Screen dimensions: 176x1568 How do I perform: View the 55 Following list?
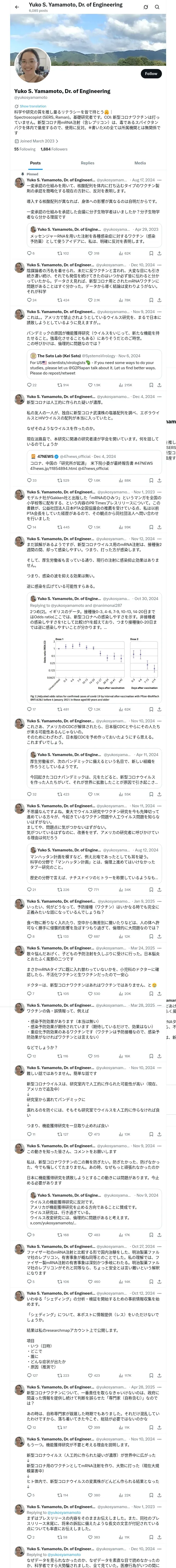25,149
